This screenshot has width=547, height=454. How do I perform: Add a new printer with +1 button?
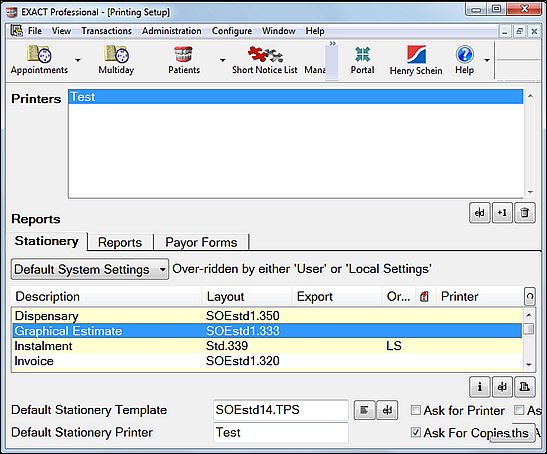(x=502, y=213)
